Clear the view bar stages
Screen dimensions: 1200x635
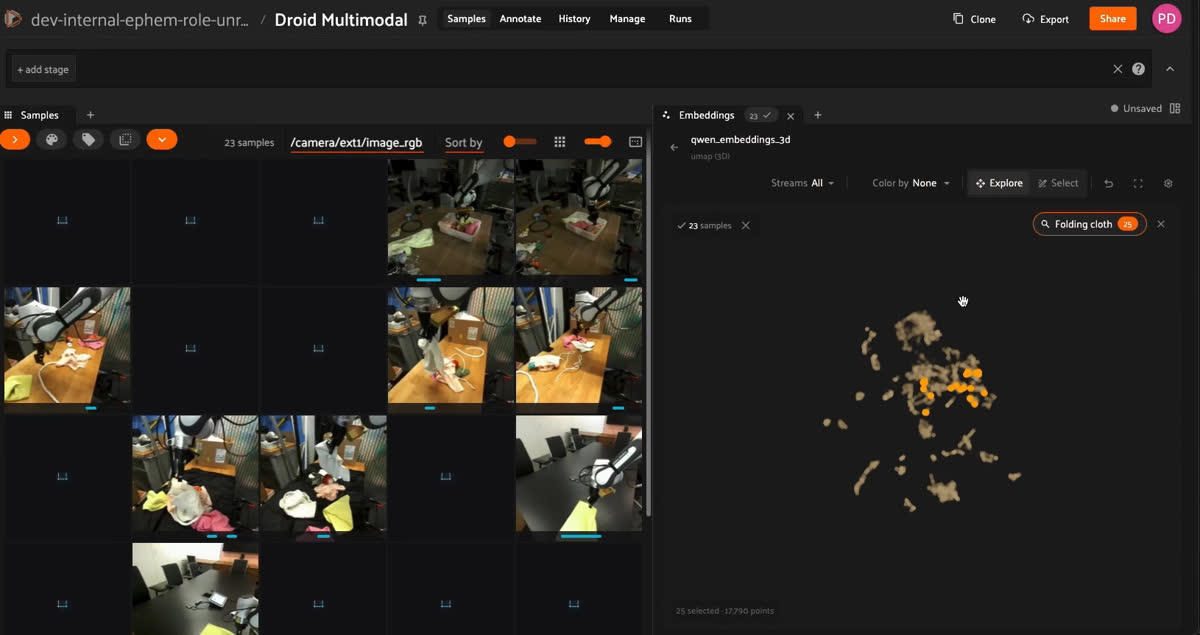click(x=1118, y=69)
